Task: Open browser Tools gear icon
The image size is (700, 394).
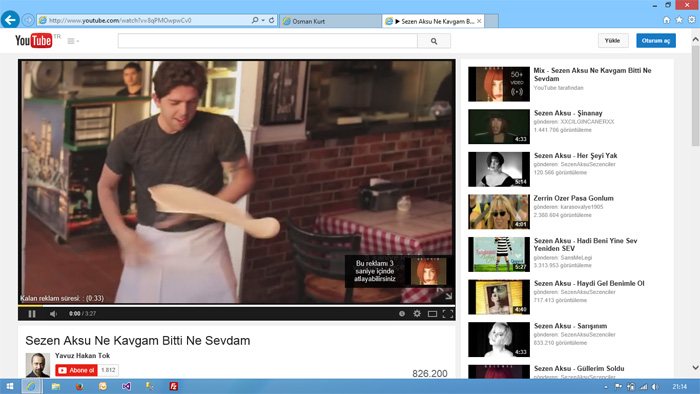Action: [692, 20]
